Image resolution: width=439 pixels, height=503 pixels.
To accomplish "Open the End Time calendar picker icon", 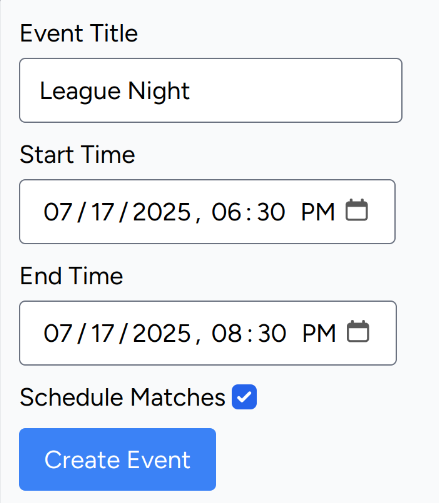I will [358, 331].
